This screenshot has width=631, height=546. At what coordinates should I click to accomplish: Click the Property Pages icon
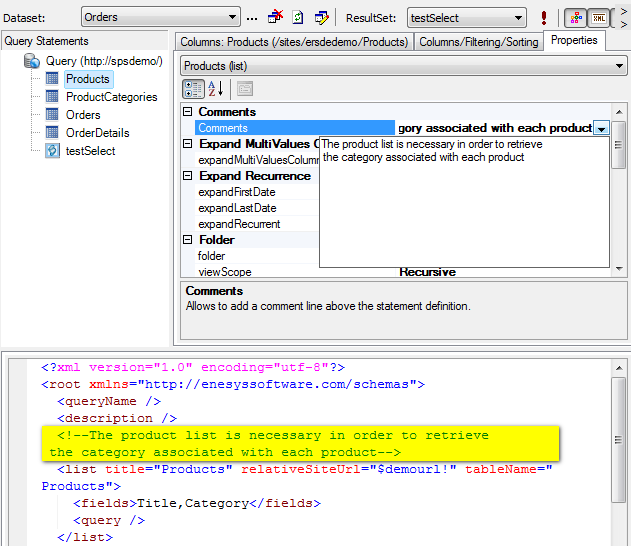(244, 89)
